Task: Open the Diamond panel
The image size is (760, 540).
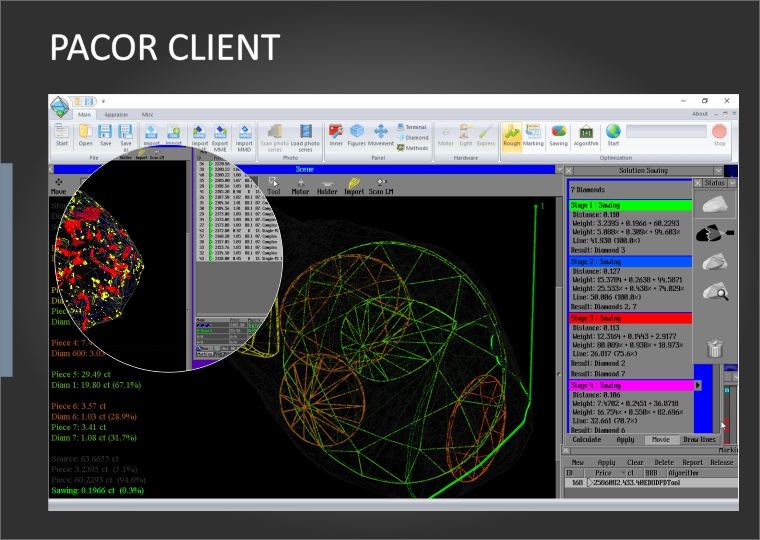Action: [412, 138]
